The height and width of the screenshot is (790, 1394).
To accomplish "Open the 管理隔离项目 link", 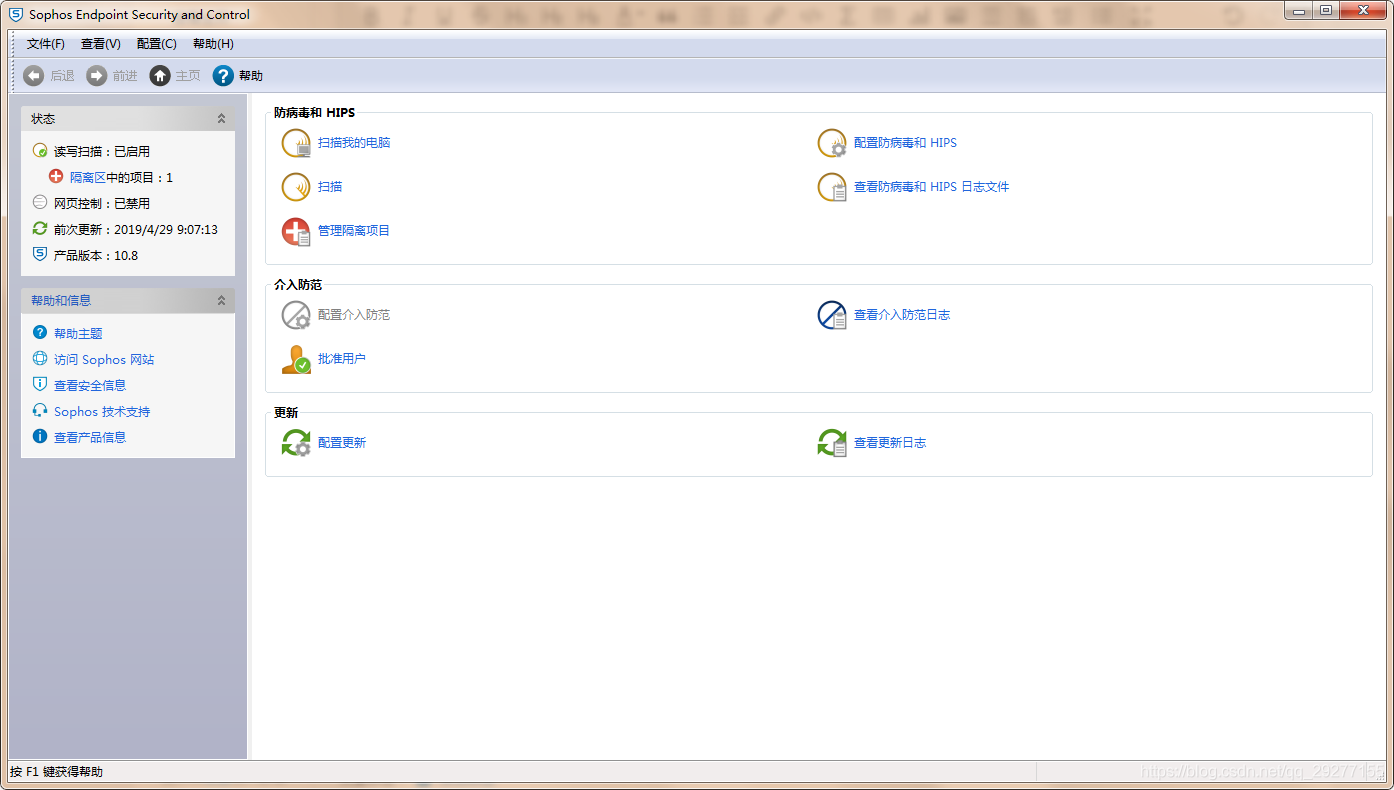I will (x=354, y=231).
